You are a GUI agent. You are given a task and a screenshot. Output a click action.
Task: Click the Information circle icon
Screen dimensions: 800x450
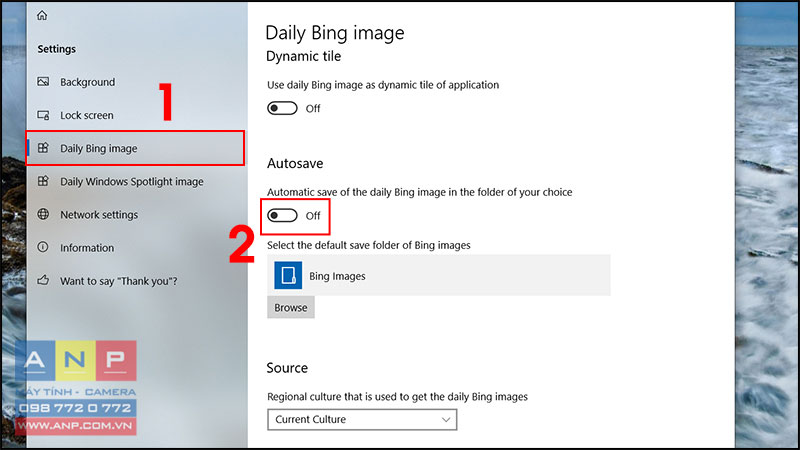pyautogui.click(x=43, y=247)
